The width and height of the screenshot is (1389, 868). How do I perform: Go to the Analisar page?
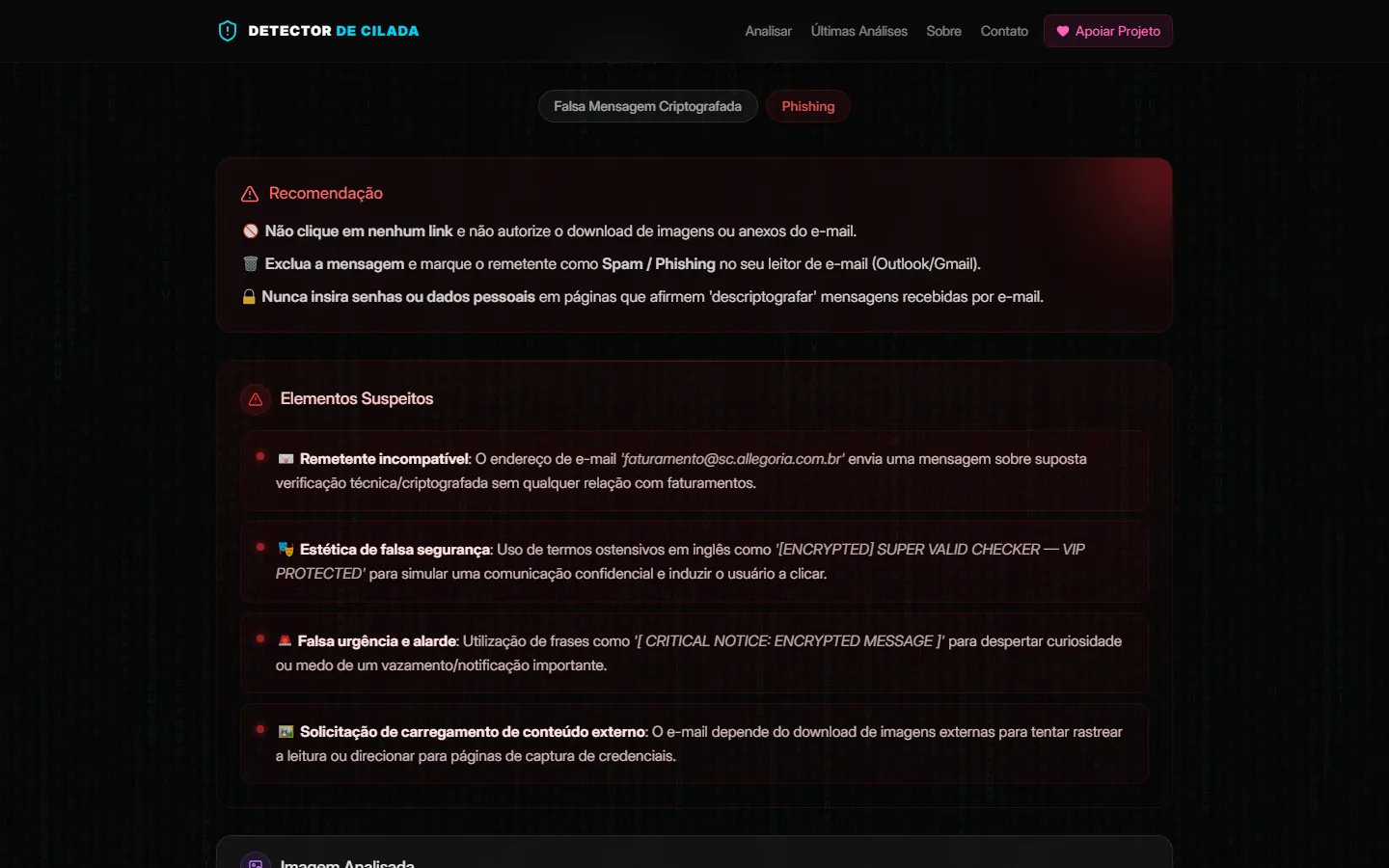click(x=768, y=31)
